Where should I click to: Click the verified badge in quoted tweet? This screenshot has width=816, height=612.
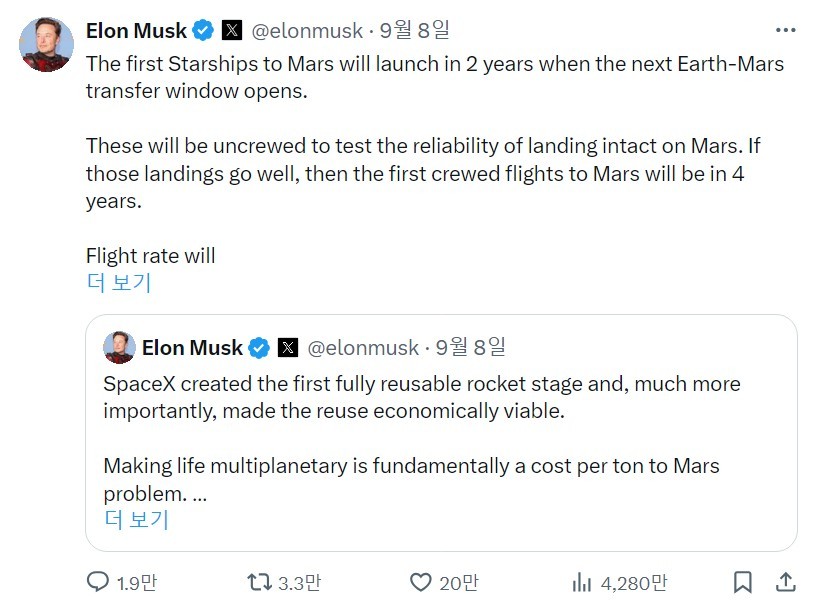(x=259, y=348)
